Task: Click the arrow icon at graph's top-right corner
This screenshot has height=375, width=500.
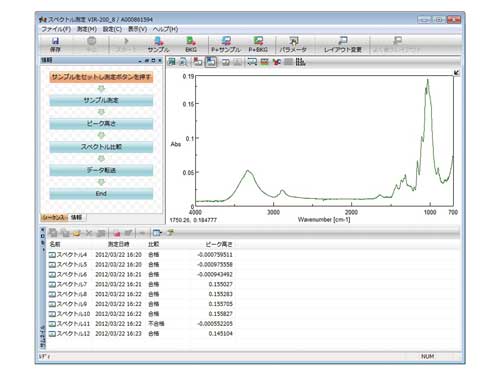Action: 456,72
